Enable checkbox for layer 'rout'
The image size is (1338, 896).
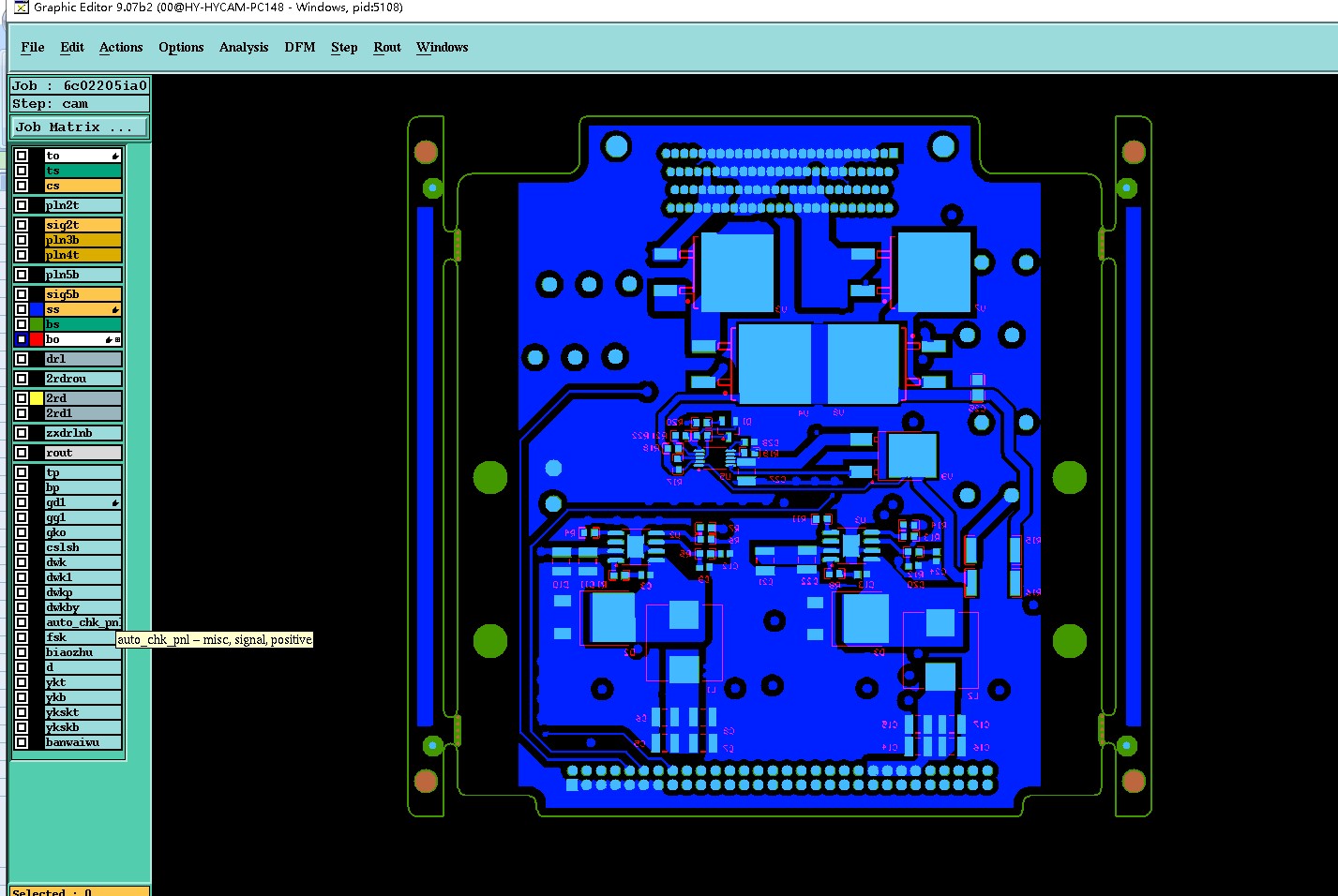[22, 453]
